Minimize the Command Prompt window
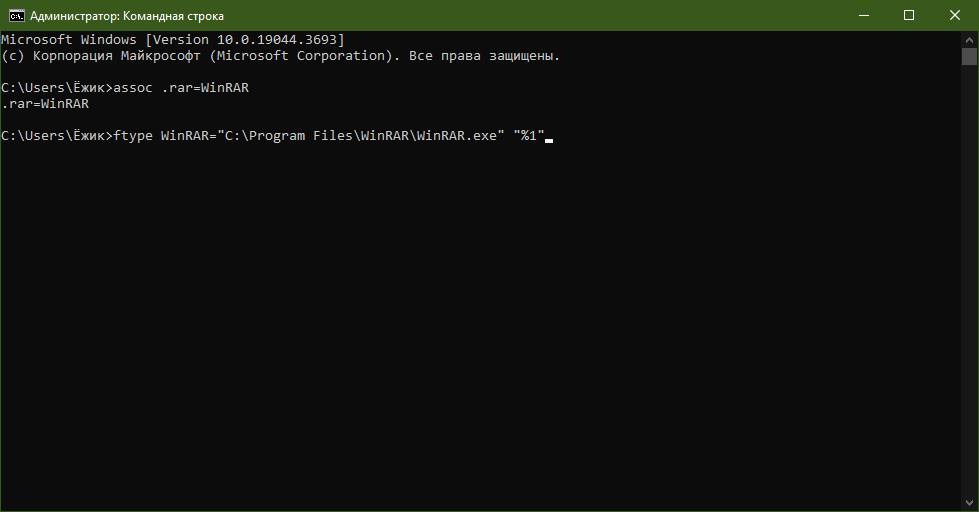Viewport: 979px width, 512px height. pos(863,15)
